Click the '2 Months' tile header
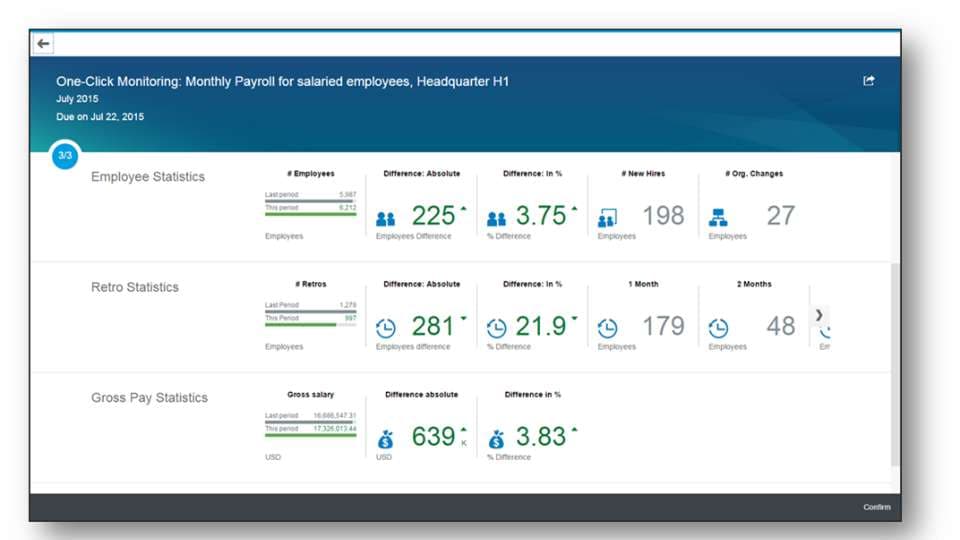 [754, 284]
